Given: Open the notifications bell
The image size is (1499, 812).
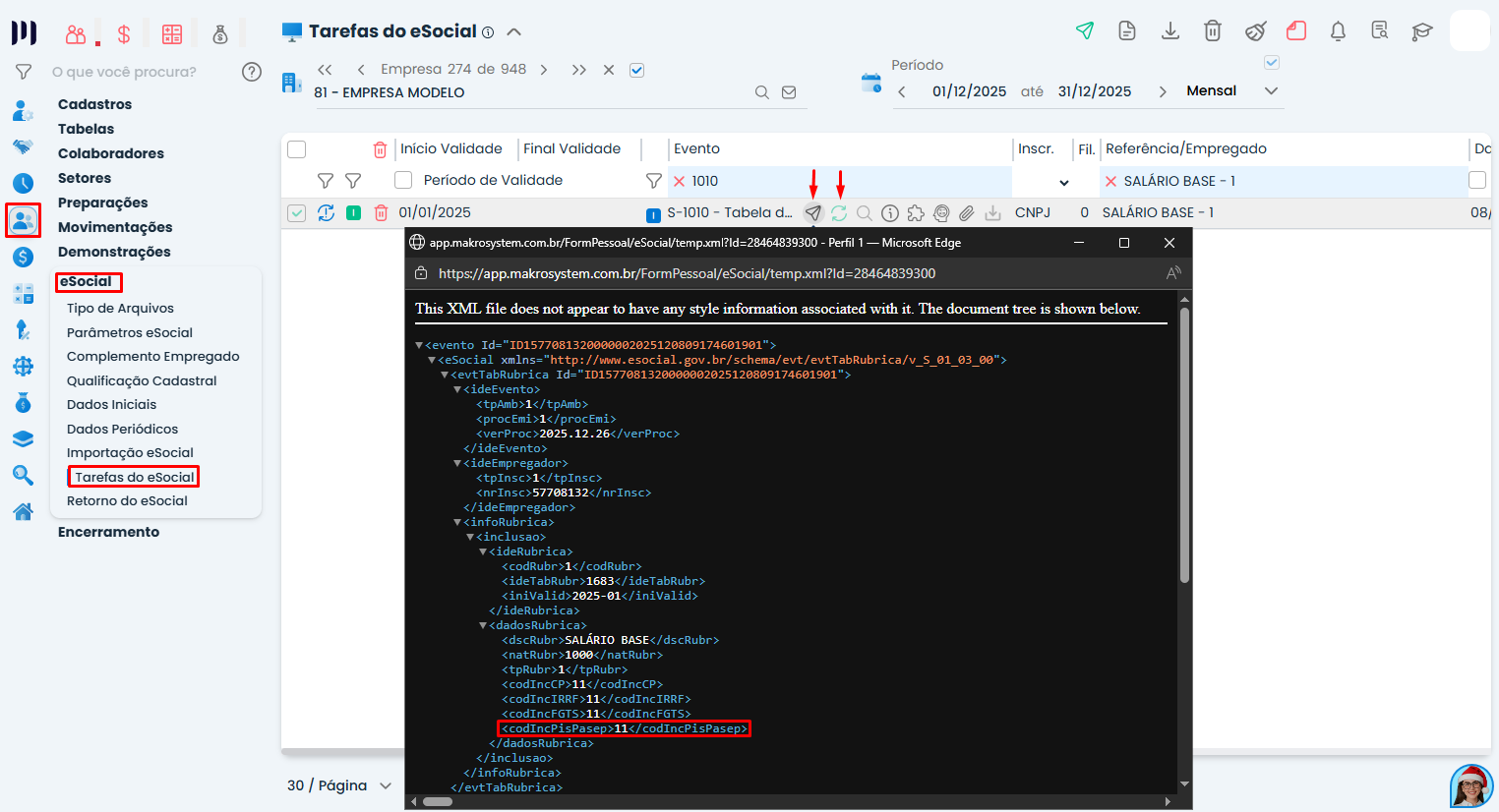Looking at the screenshot, I should pyautogui.click(x=1338, y=30).
